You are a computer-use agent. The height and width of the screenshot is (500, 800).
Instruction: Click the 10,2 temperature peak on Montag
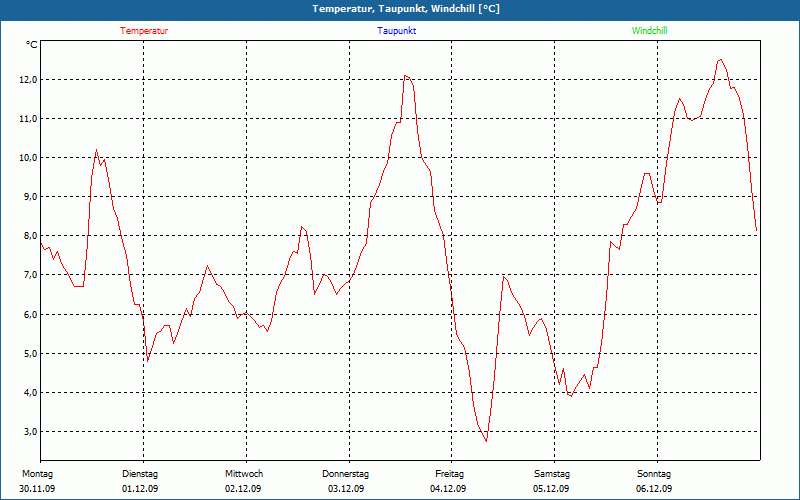(x=96, y=149)
